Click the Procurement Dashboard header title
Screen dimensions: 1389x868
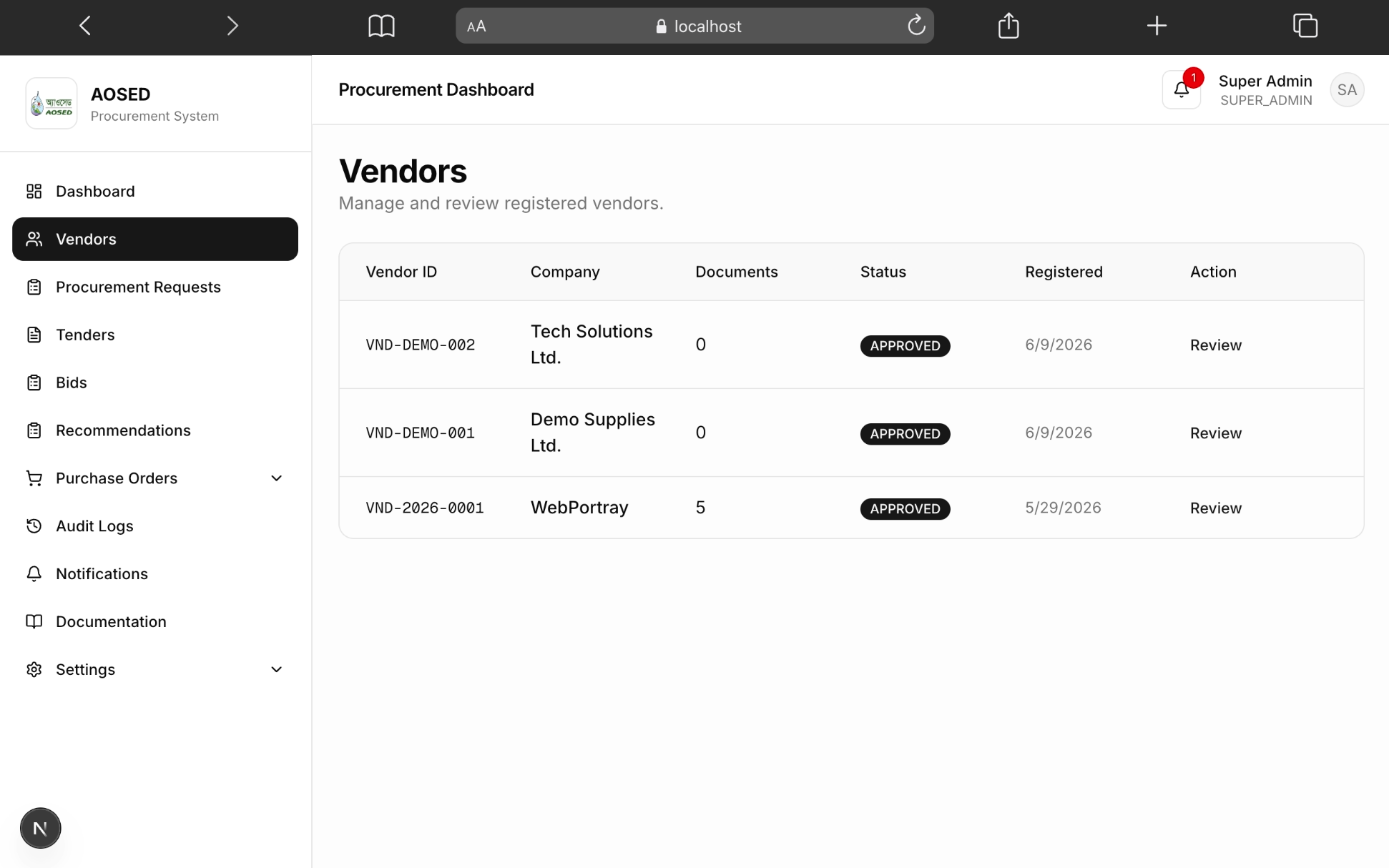pyautogui.click(x=436, y=89)
